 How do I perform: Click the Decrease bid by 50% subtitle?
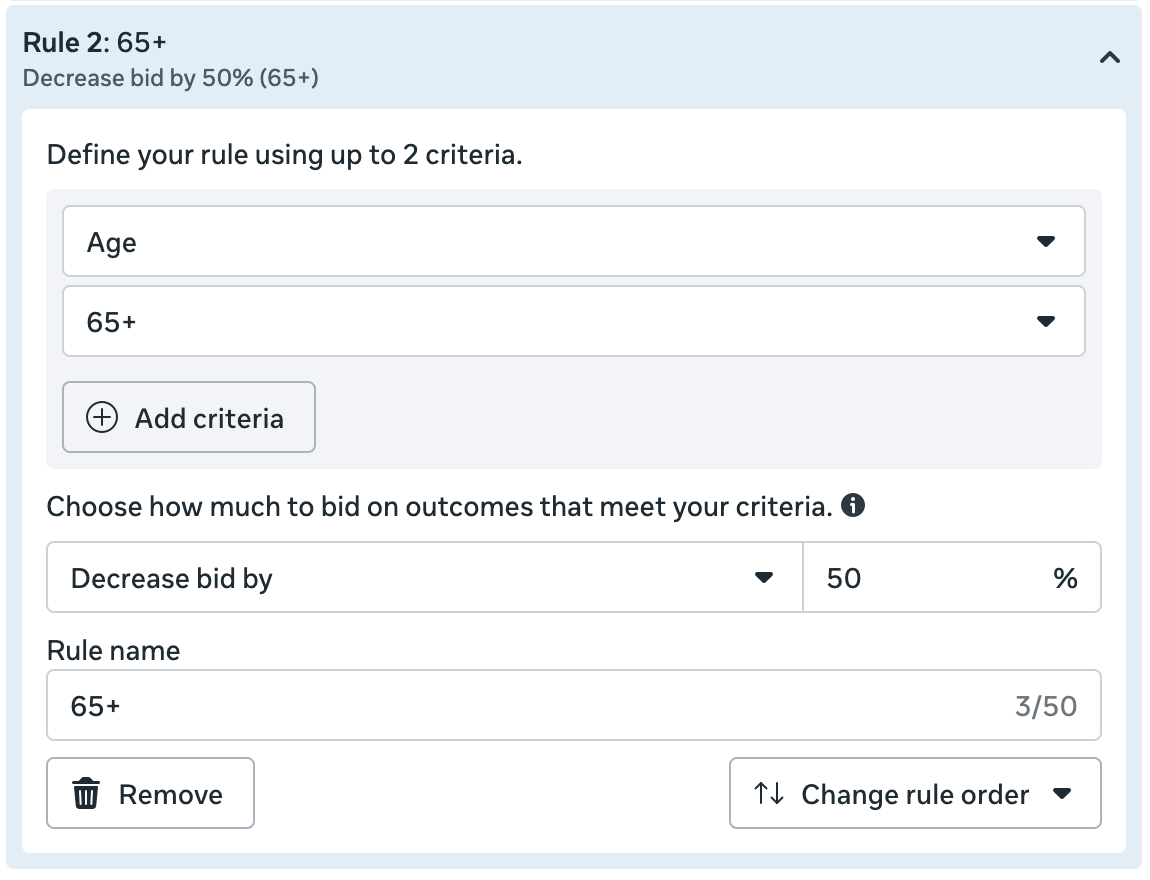[170, 78]
